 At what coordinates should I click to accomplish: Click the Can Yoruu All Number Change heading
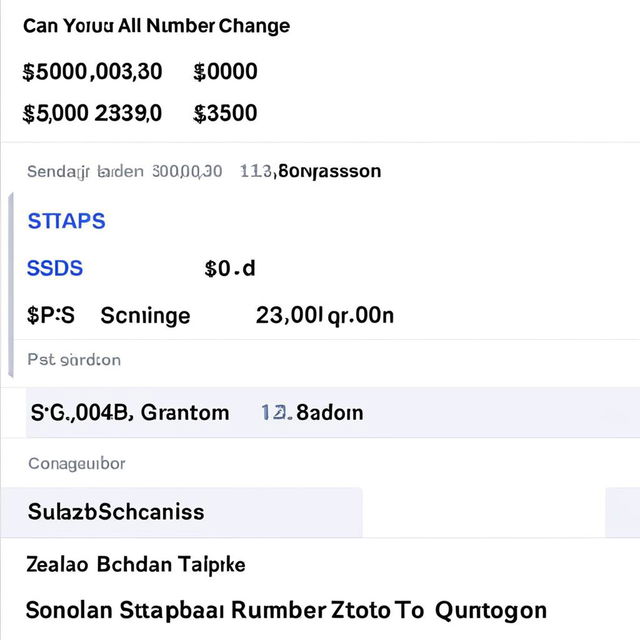coord(156,26)
